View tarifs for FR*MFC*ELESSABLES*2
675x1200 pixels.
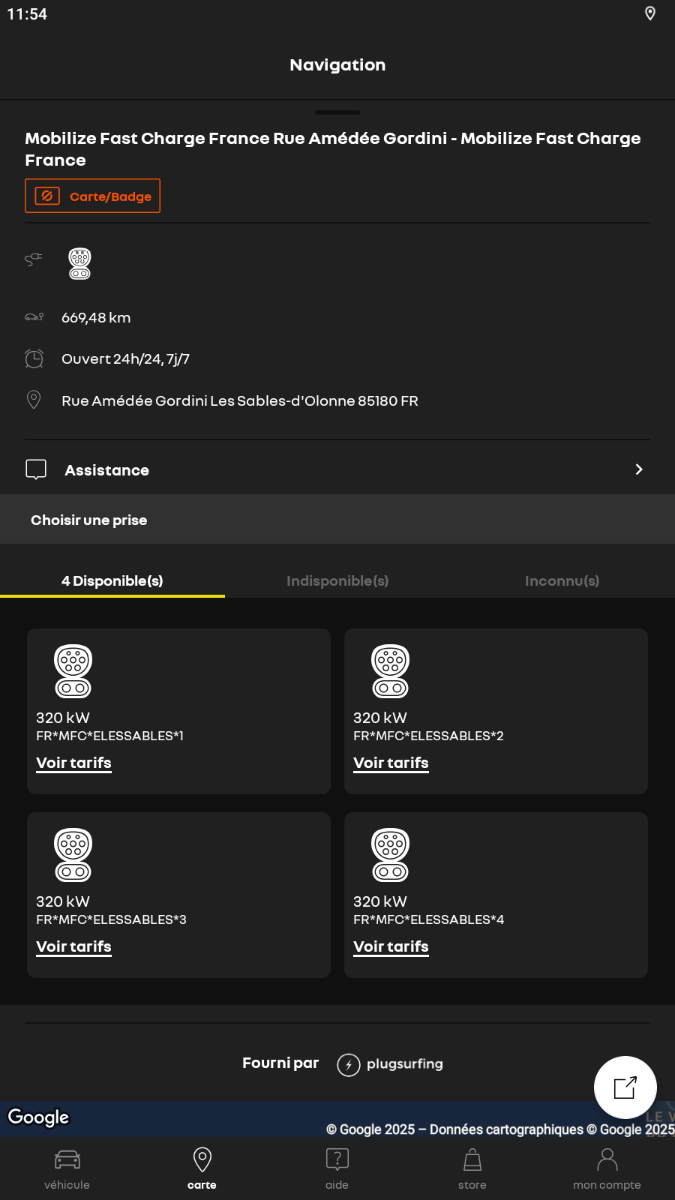(x=391, y=763)
